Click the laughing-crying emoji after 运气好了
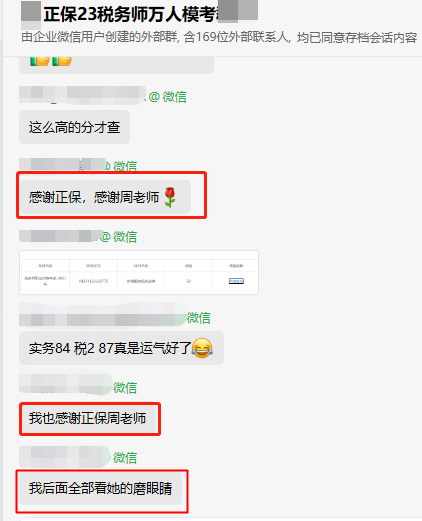The width and height of the screenshot is (422, 521). (x=202, y=348)
